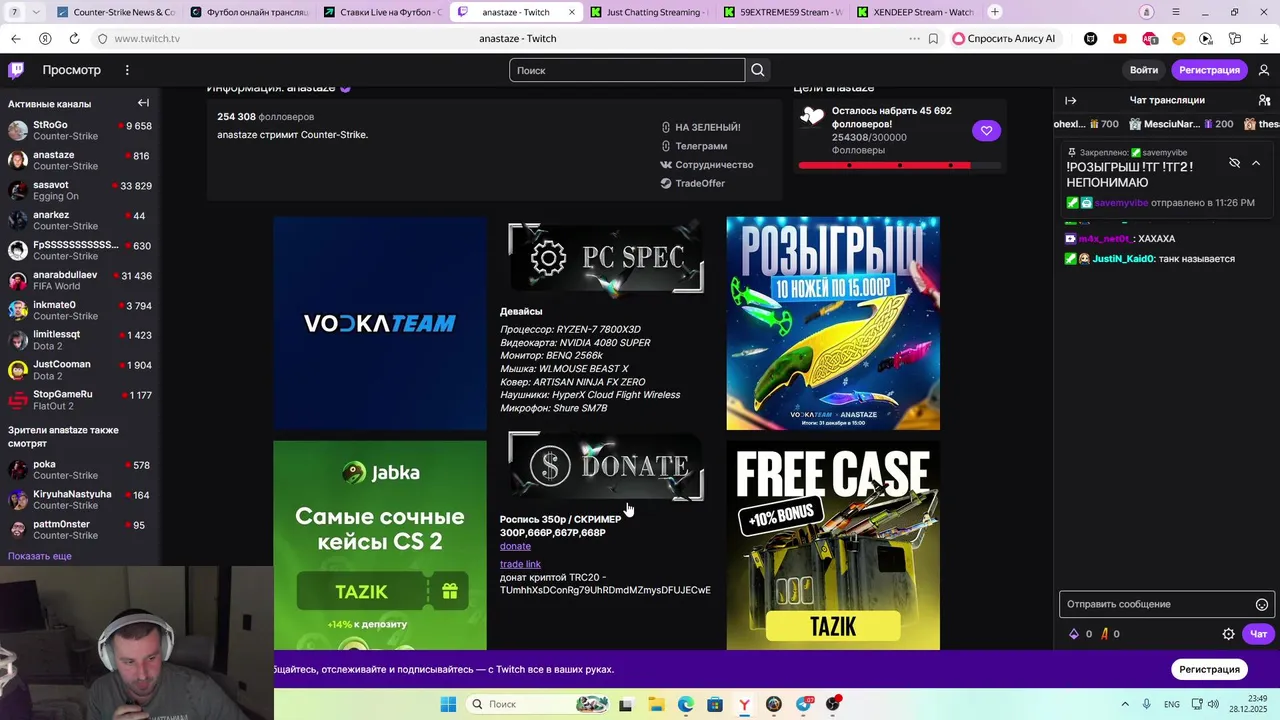Open chat settings gear
This screenshot has height=720, width=1280.
pos(1229,634)
